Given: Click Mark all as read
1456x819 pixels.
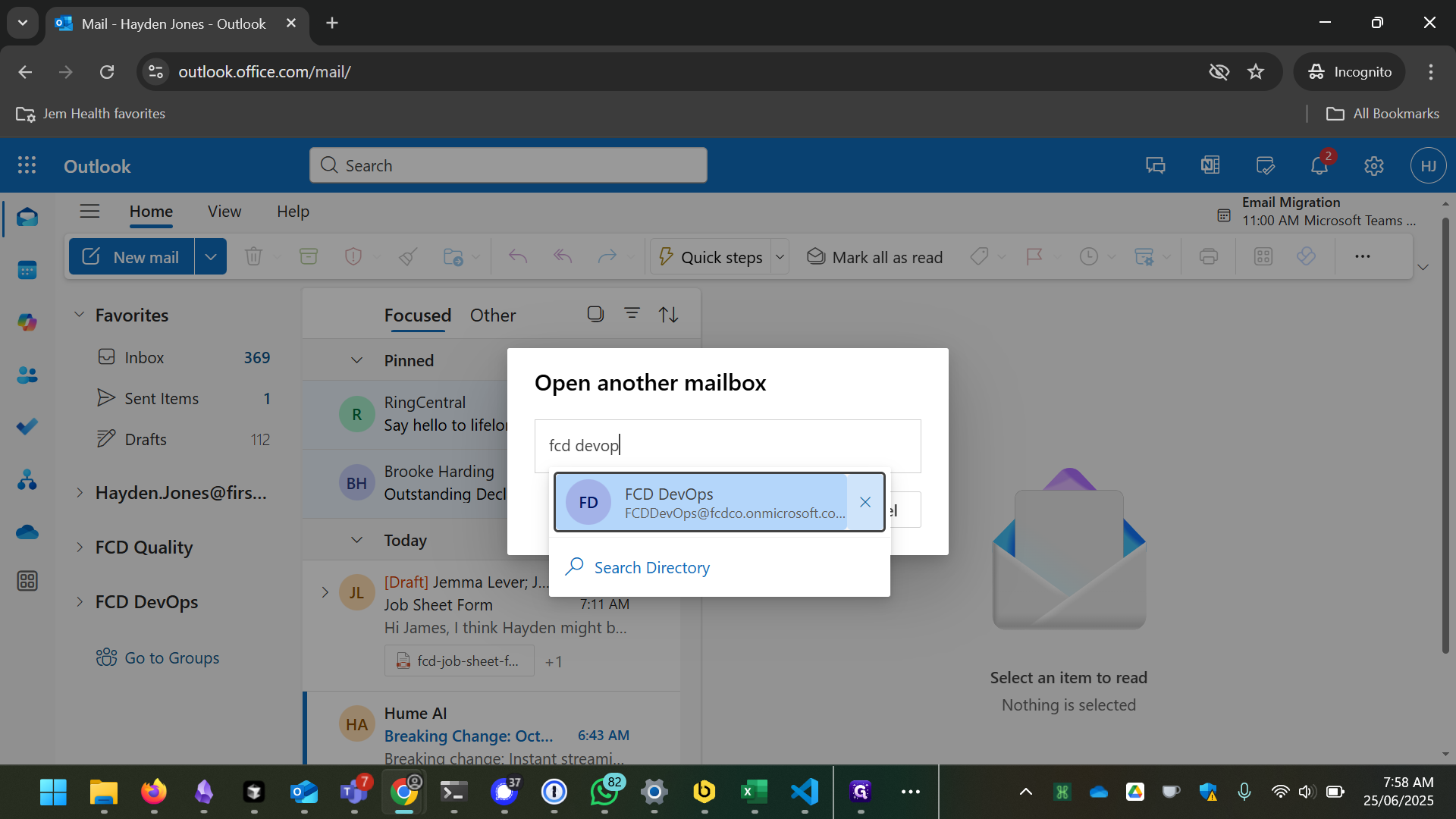Looking at the screenshot, I should point(874,257).
